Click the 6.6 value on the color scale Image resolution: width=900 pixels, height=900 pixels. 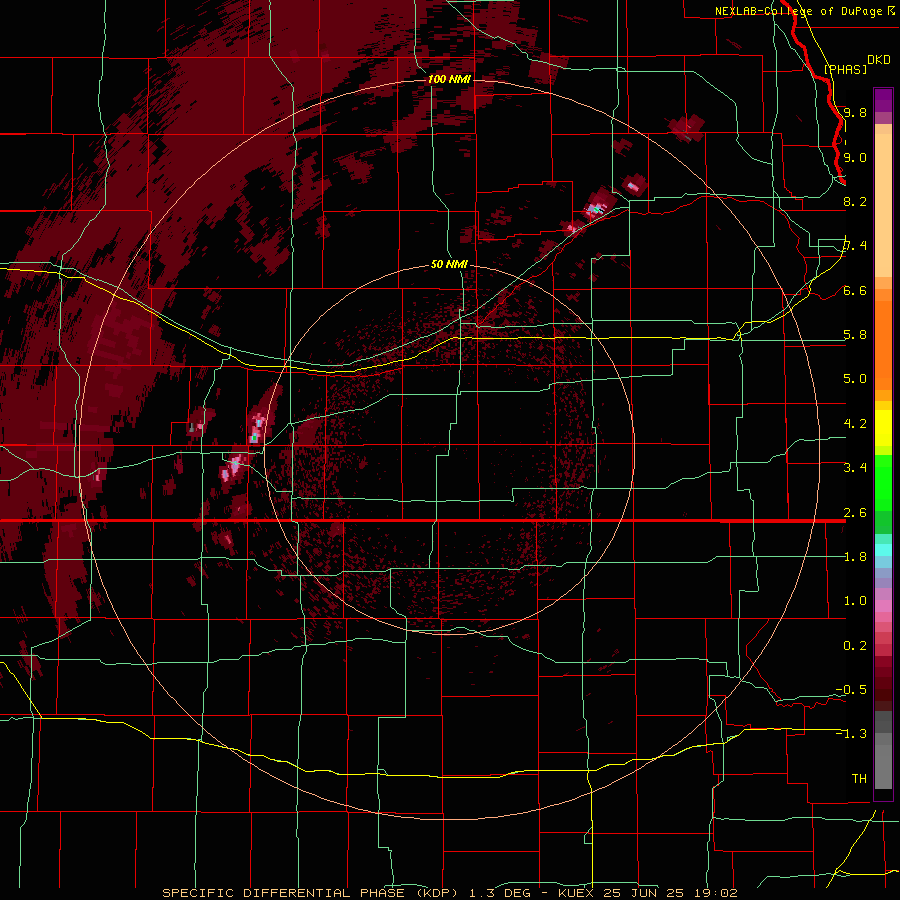click(855, 290)
